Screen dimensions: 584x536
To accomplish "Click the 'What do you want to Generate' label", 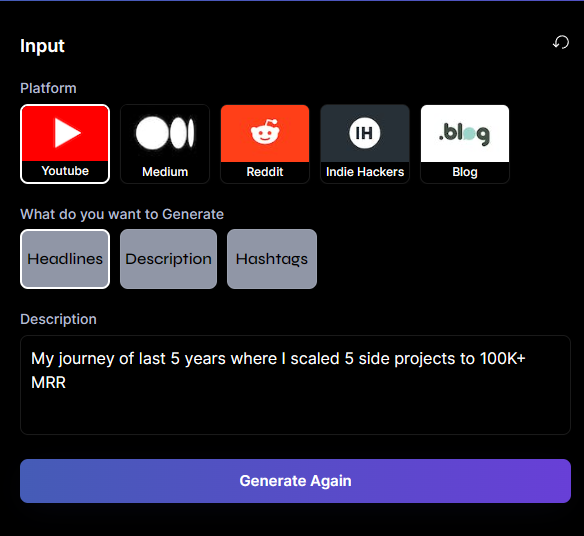I will pyautogui.click(x=122, y=215).
